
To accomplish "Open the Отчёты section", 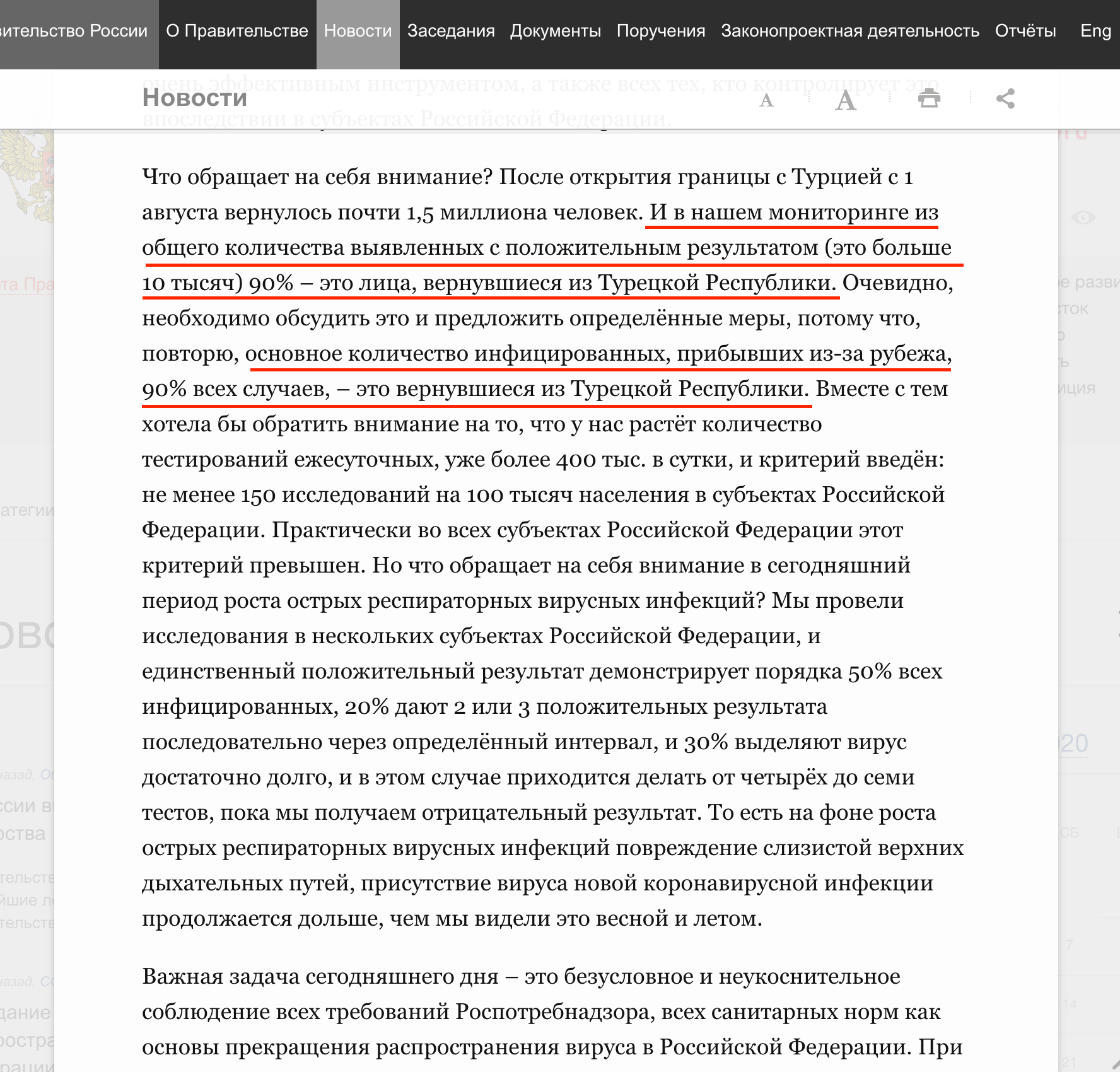I will 1025,30.
